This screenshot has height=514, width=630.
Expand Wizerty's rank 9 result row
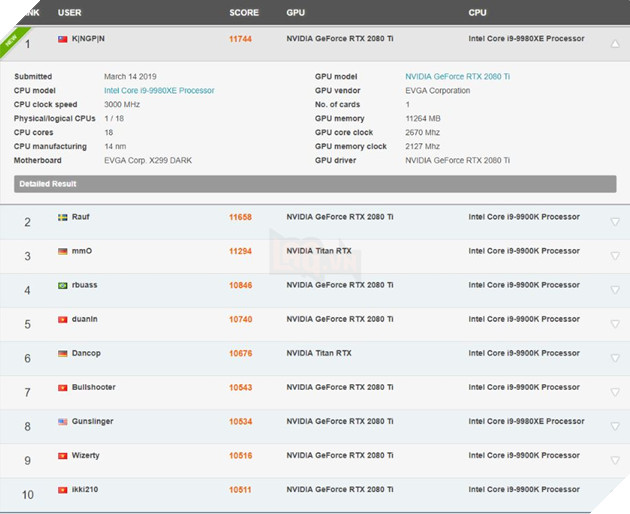tap(614, 460)
